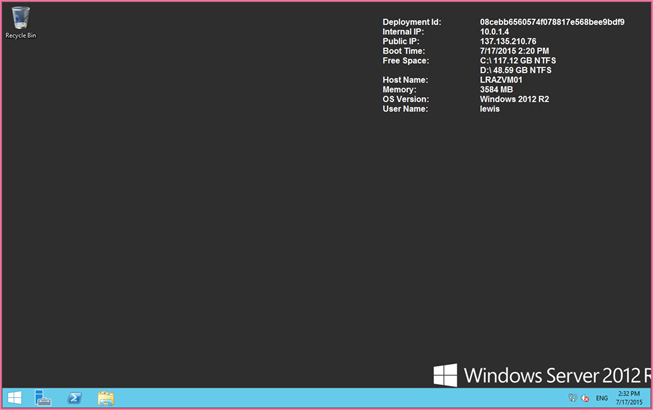The height and width of the screenshot is (410, 653).
Task: Open File Explorer from the taskbar
Action: tap(106, 398)
